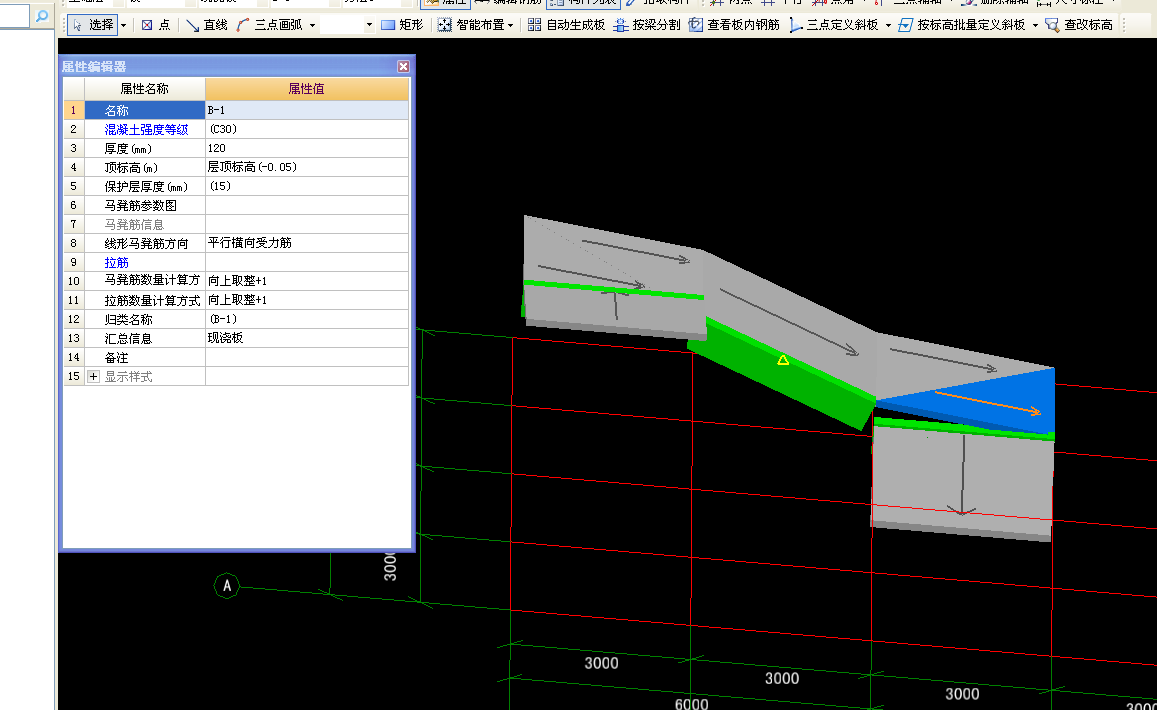Click the 平行横向受力筋 value cell

306,244
